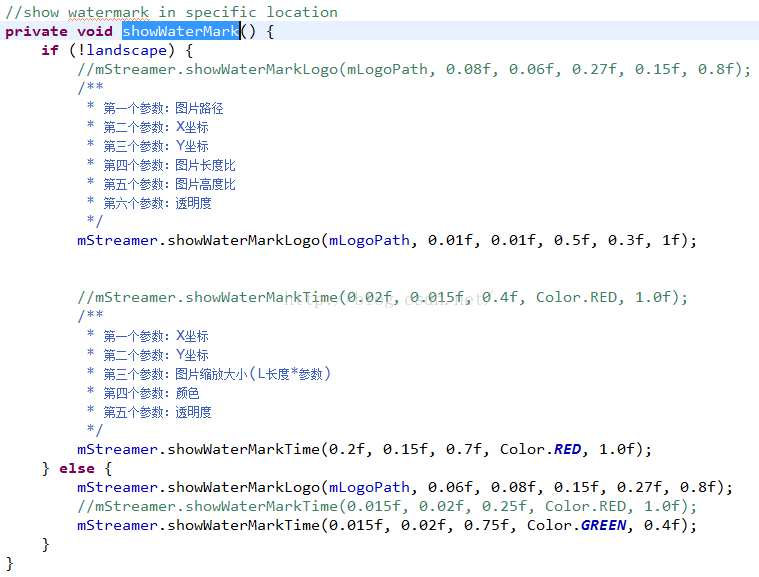Click the "0.7f" argument in showWaterMarkTime call
759x577 pixels.
click(463, 449)
